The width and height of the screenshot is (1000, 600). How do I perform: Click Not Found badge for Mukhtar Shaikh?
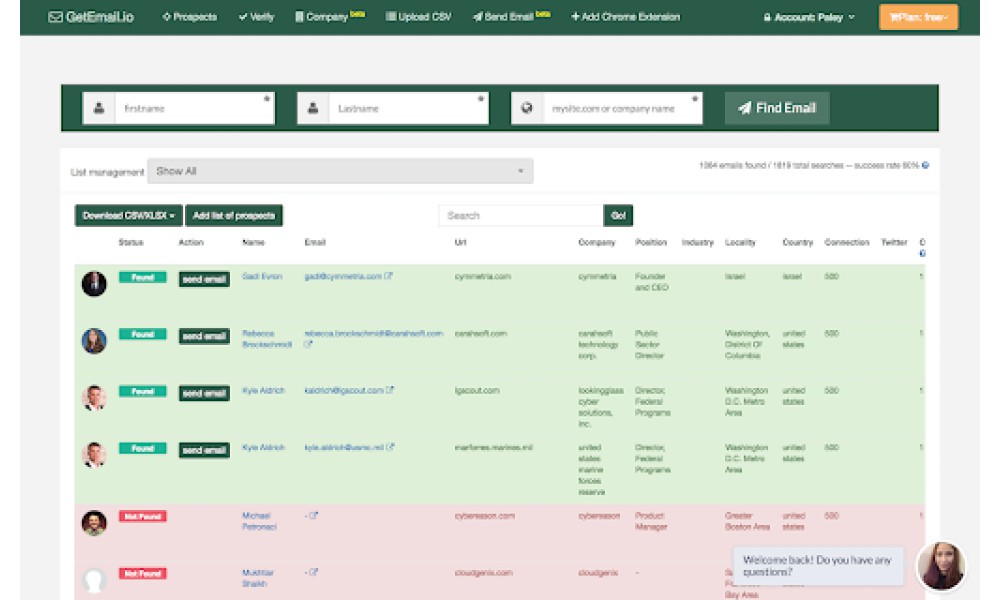pyautogui.click(x=142, y=573)
